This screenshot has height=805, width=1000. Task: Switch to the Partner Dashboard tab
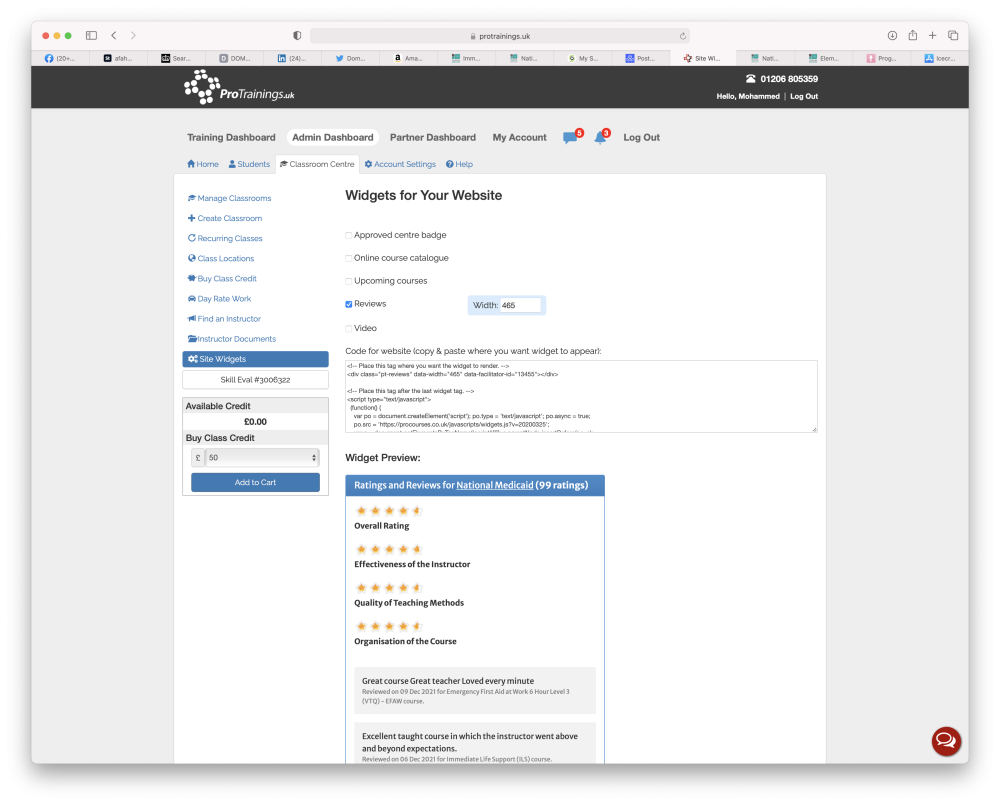coord(432,137)
